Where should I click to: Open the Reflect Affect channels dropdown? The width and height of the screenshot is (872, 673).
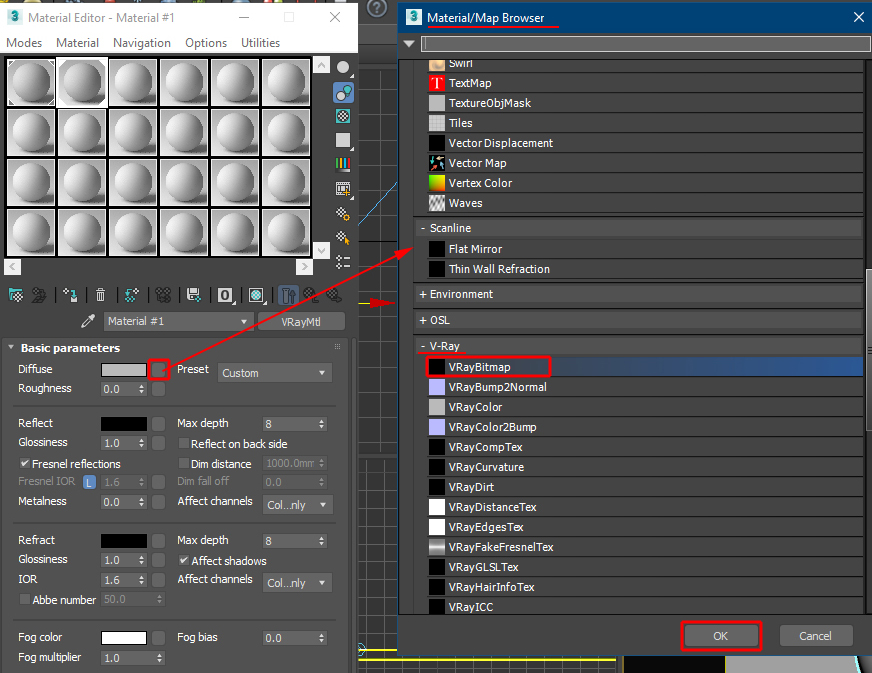pos(298,505)
